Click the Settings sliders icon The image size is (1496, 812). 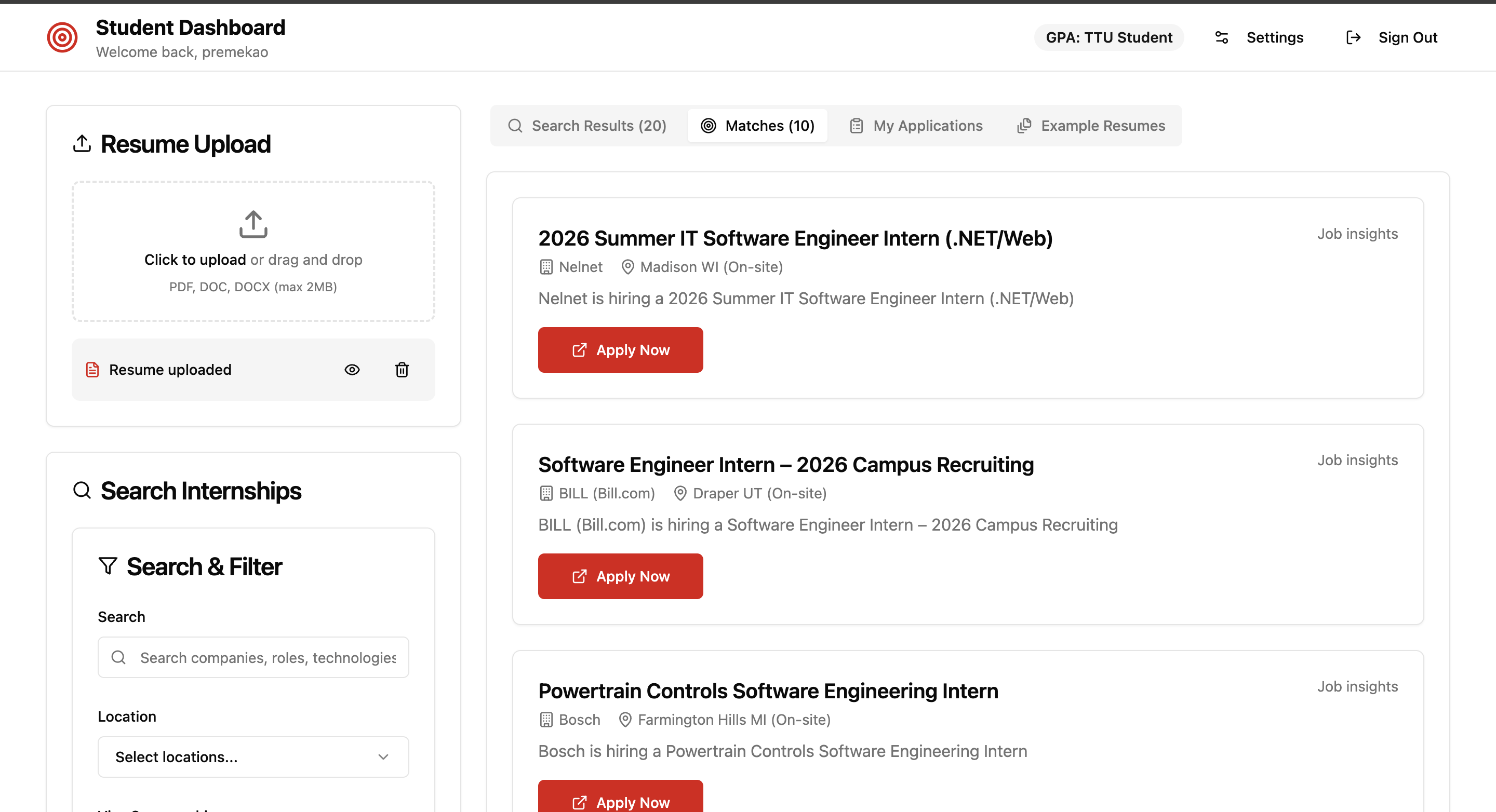[1221, 38]
